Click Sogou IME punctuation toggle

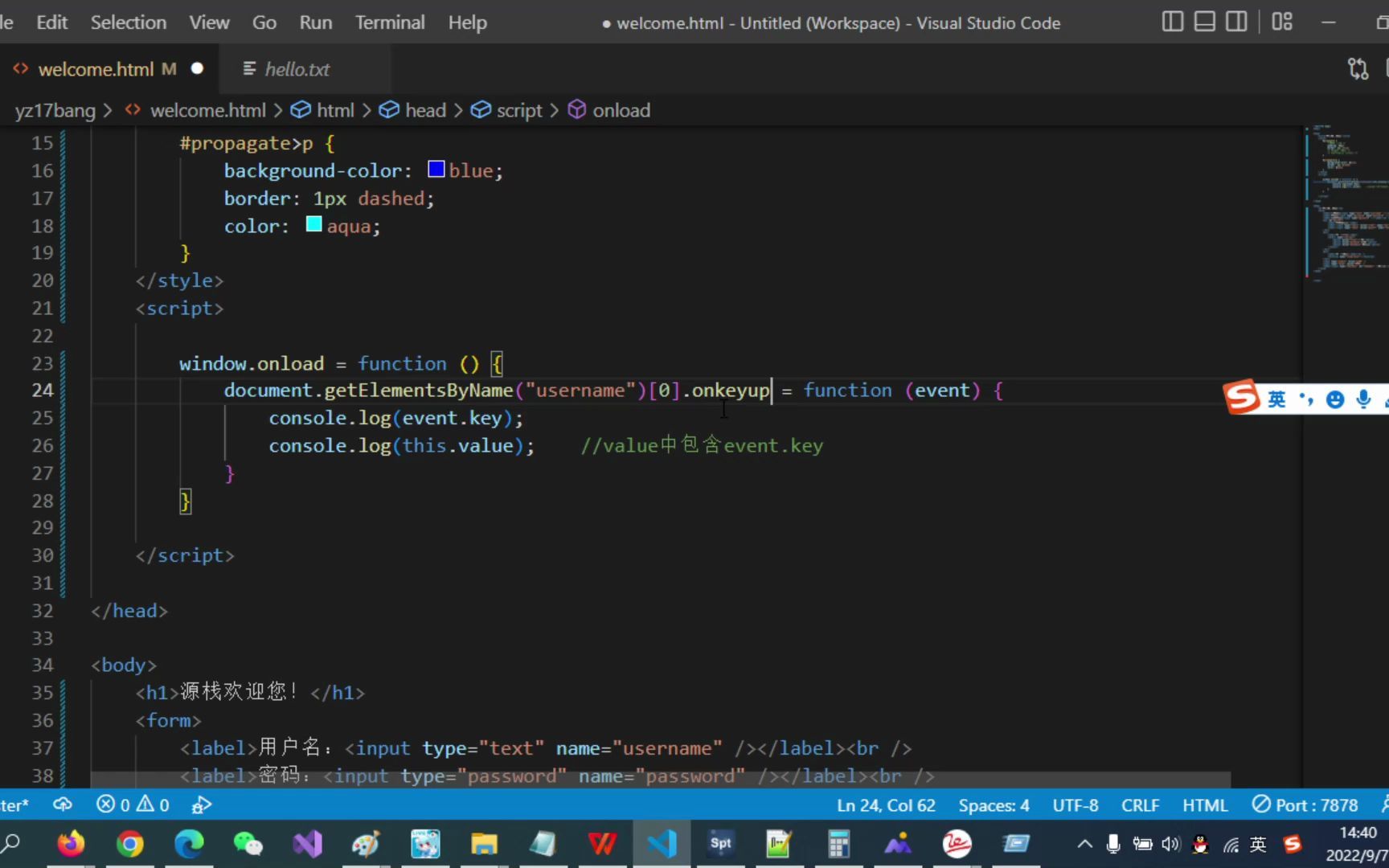click(x=1306, y=399)
